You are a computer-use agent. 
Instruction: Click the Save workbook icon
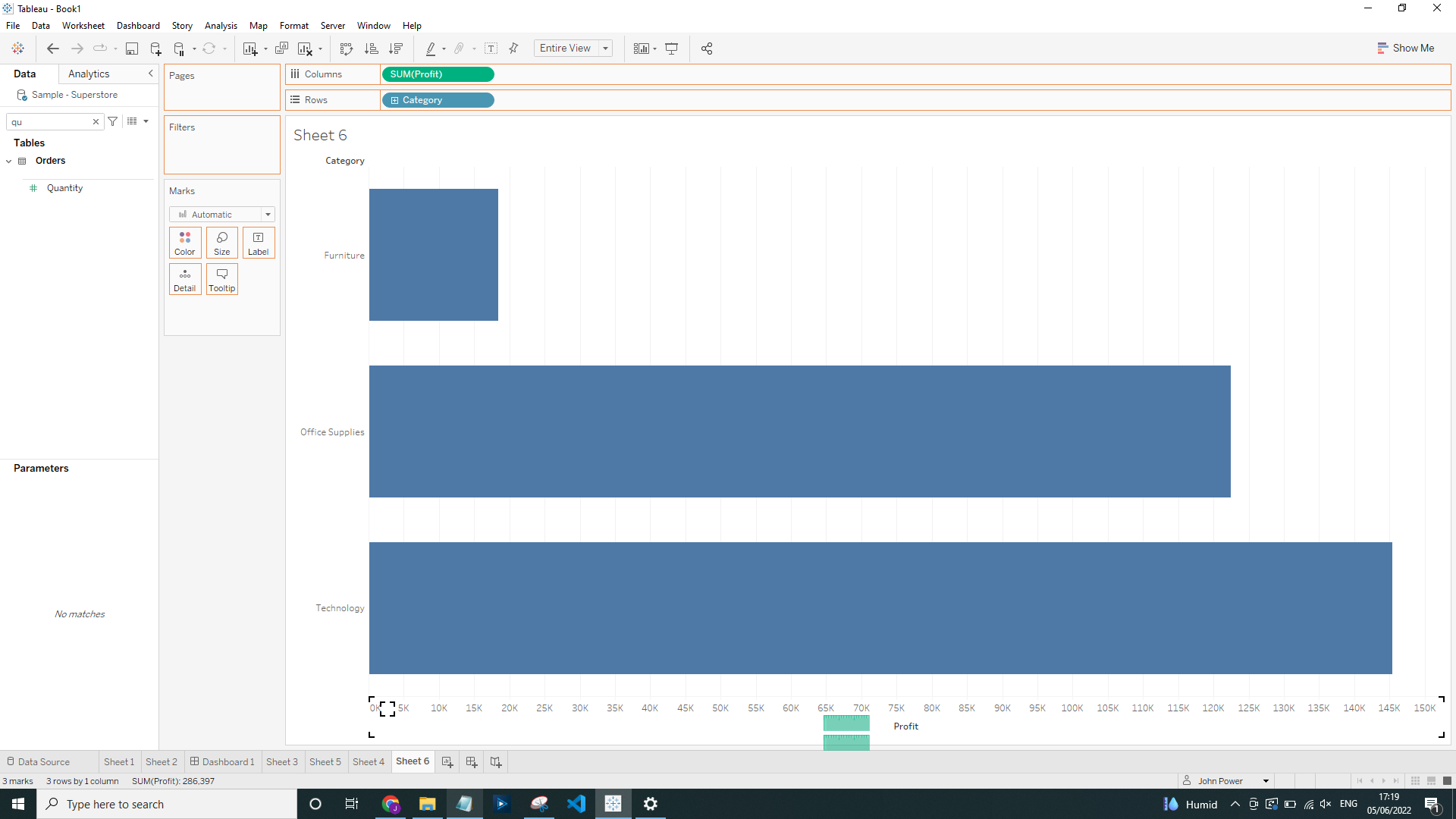[x=131, y=49]
